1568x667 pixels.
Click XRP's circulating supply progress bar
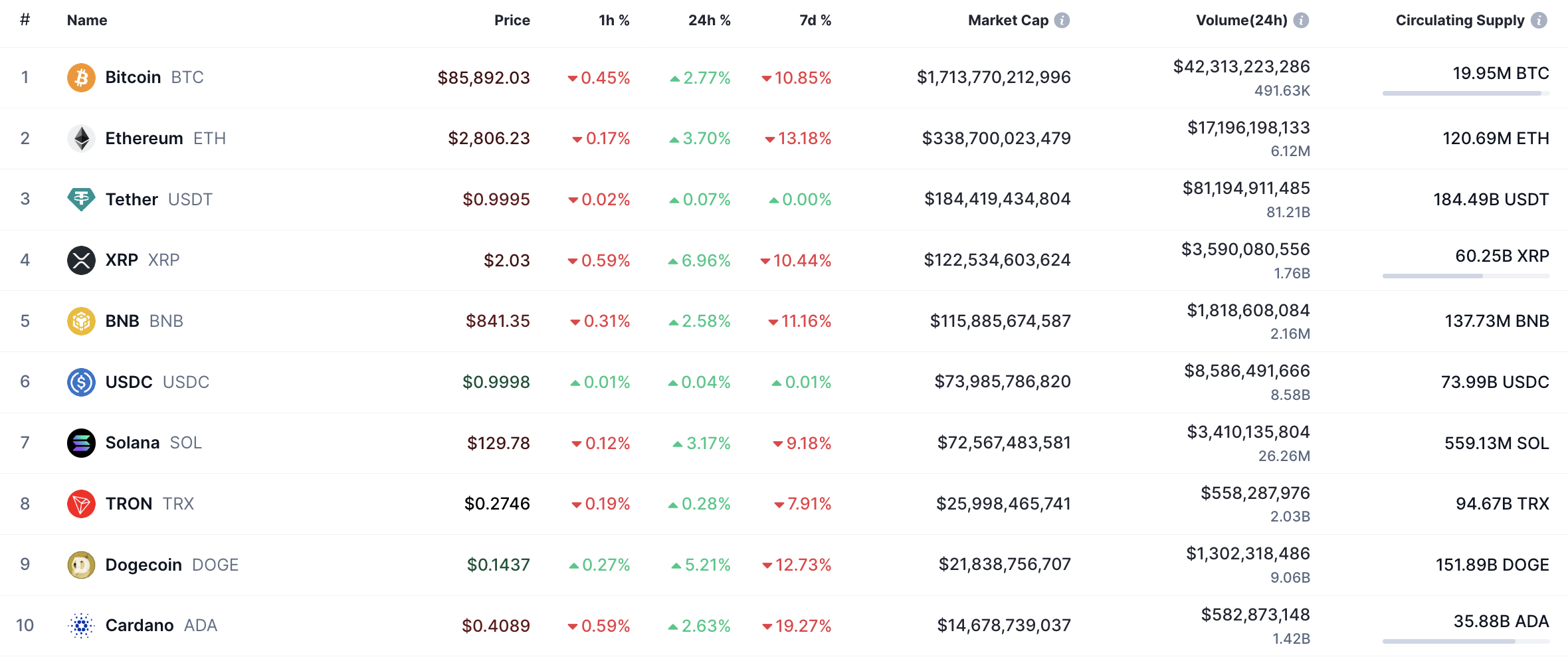[x=1466, y=276]
